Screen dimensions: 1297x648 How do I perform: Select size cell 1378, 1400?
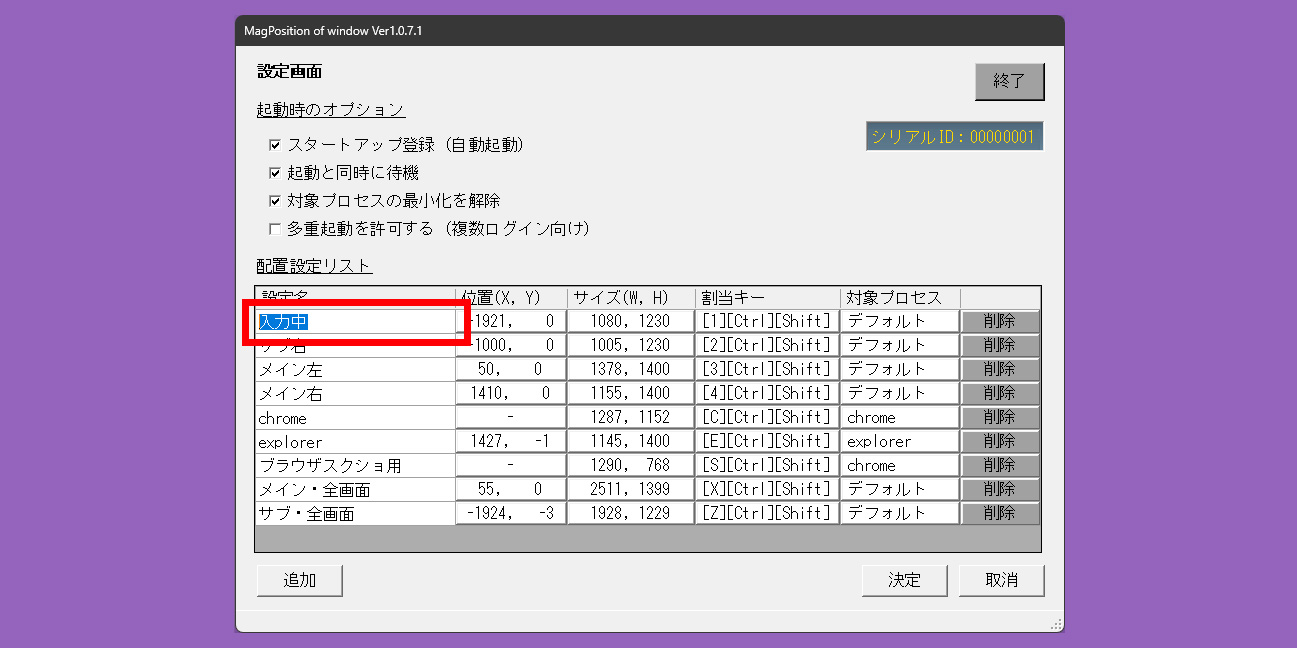pyautogui.click(x=631, y=369)
